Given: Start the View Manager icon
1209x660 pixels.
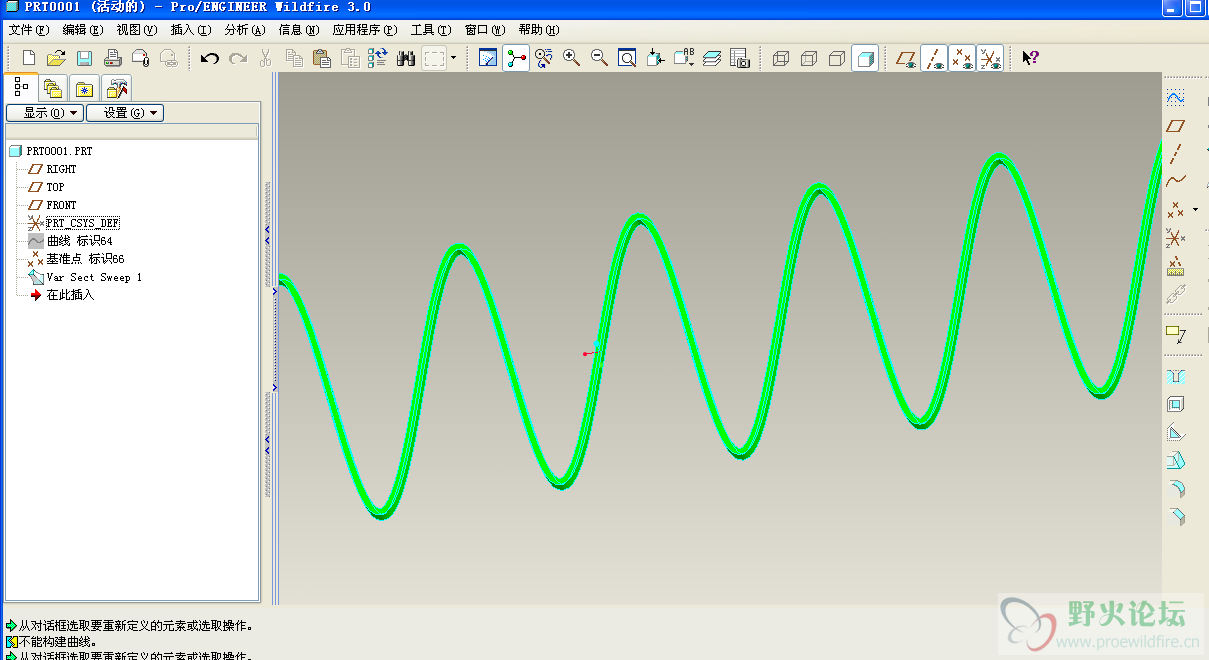Looking at the screenshot, I should tap(740, 58).
